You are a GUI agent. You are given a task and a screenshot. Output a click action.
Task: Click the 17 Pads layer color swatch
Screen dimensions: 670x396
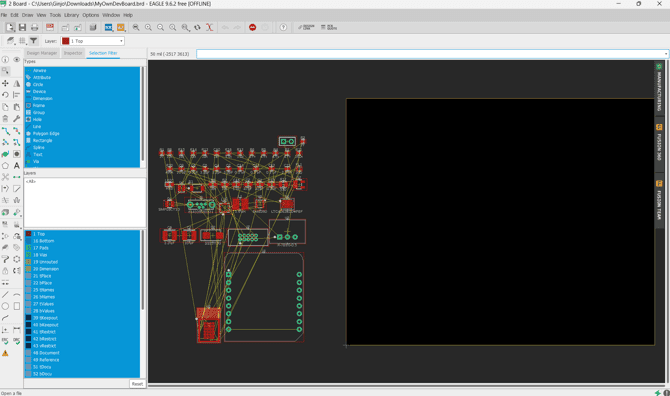click(x=28, y=248)
